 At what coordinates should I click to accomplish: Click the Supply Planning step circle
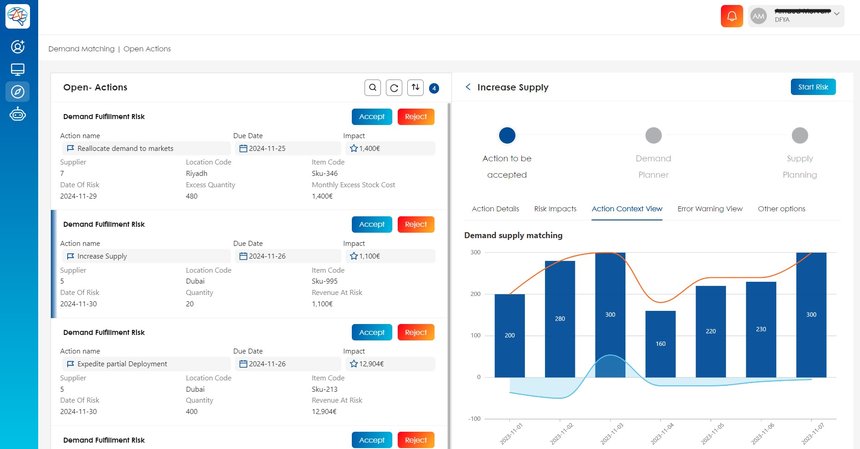click(x=800, y=135)
